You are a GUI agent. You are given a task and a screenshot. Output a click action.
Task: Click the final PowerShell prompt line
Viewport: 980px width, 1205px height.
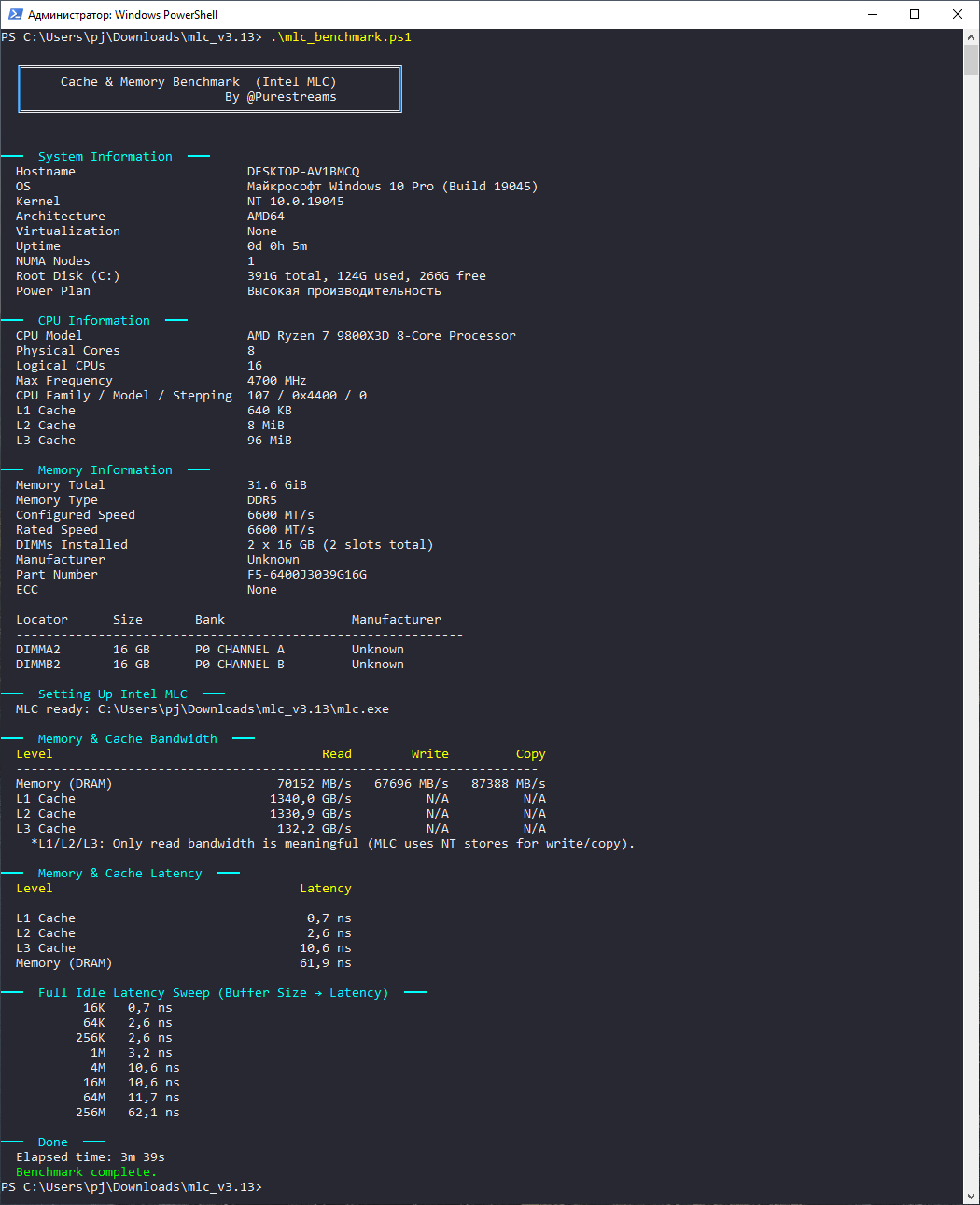(x=132, y=1187)
